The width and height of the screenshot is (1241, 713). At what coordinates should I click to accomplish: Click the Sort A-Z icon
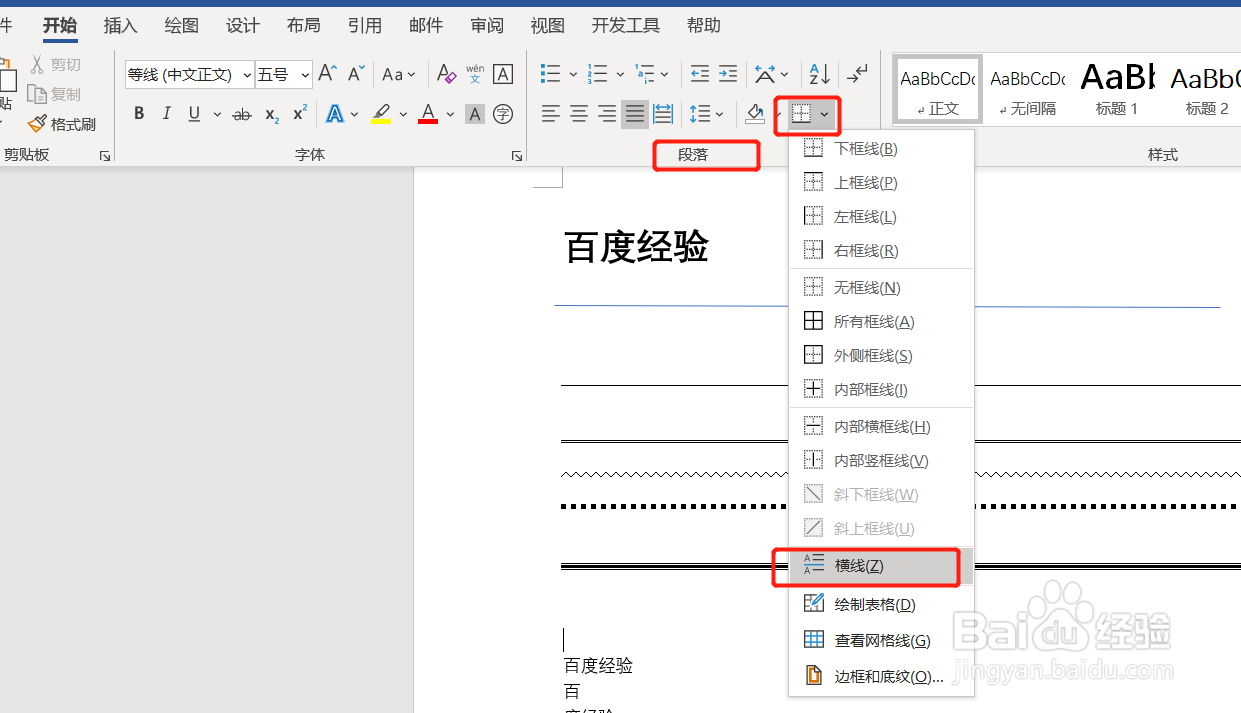pos(819,74)
